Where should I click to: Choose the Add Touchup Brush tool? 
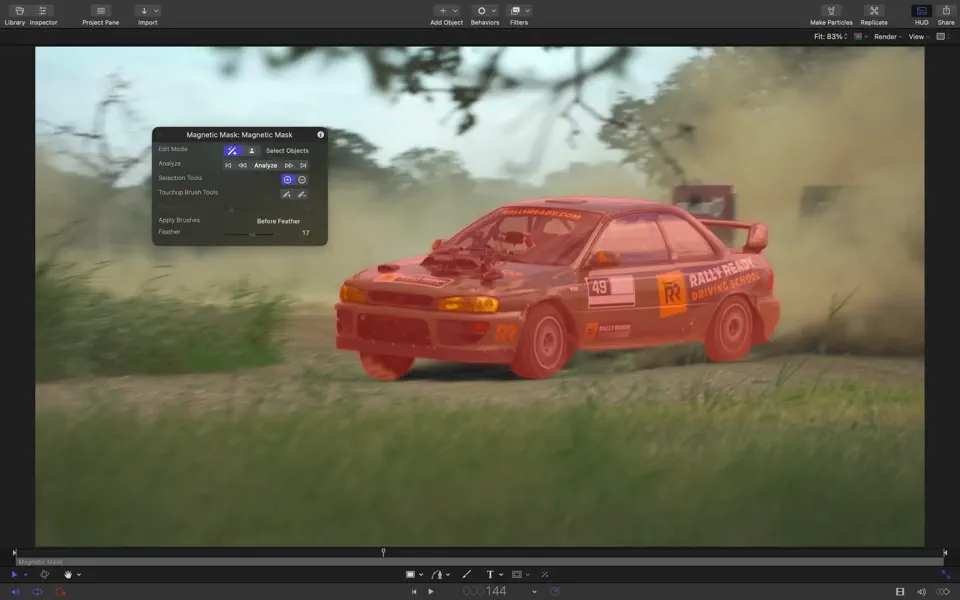[x=287, y=194]
